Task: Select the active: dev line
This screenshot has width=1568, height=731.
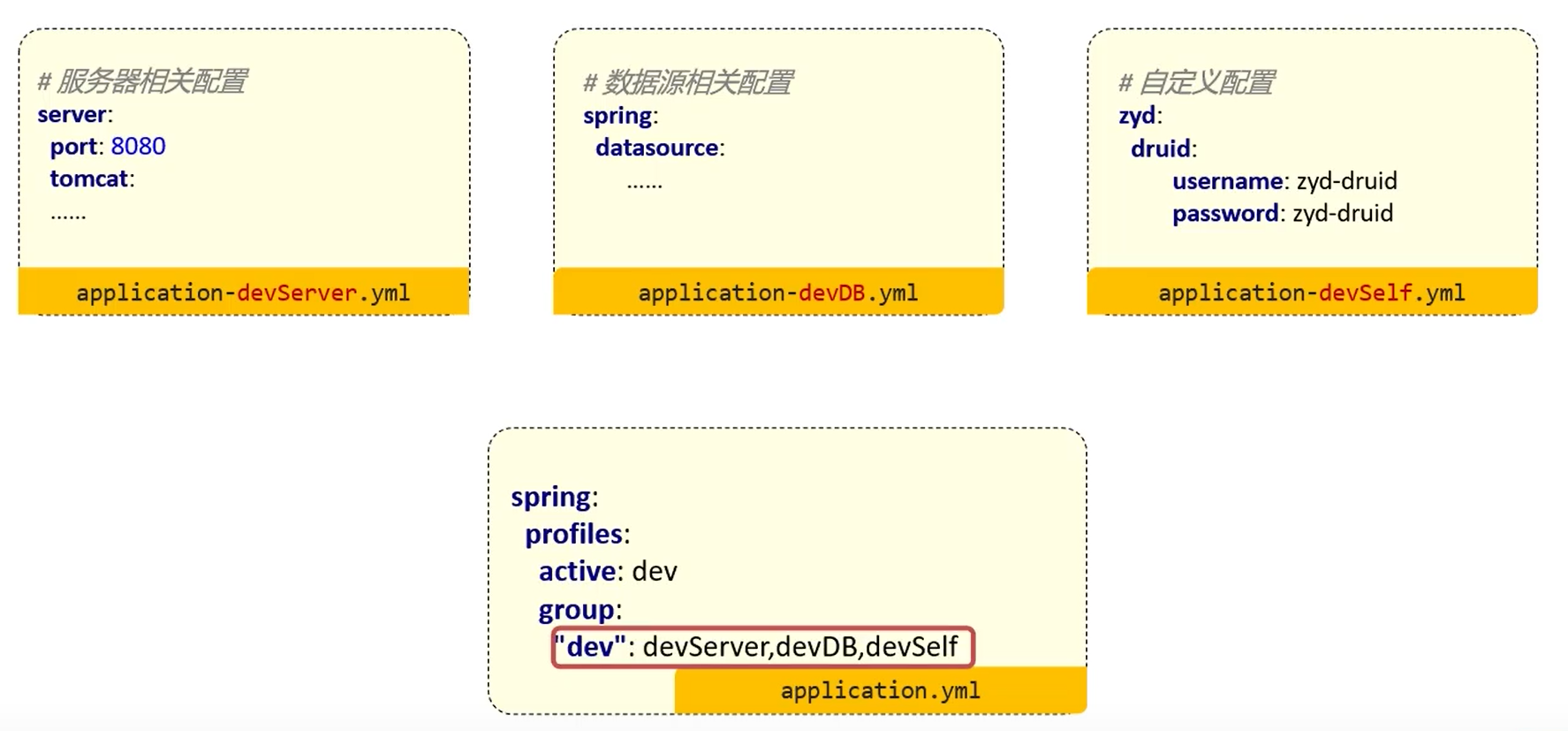Action: (x=608, y=572)
